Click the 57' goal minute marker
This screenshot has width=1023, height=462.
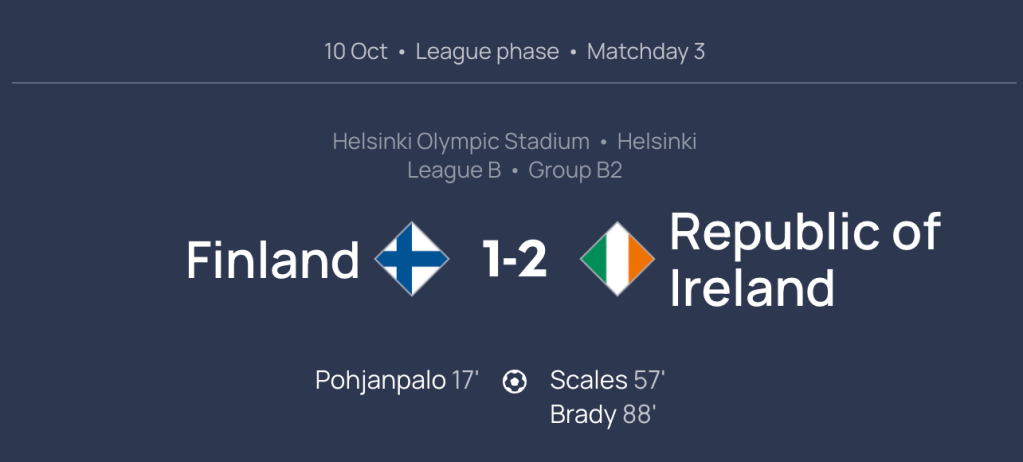tap(649, 381)
